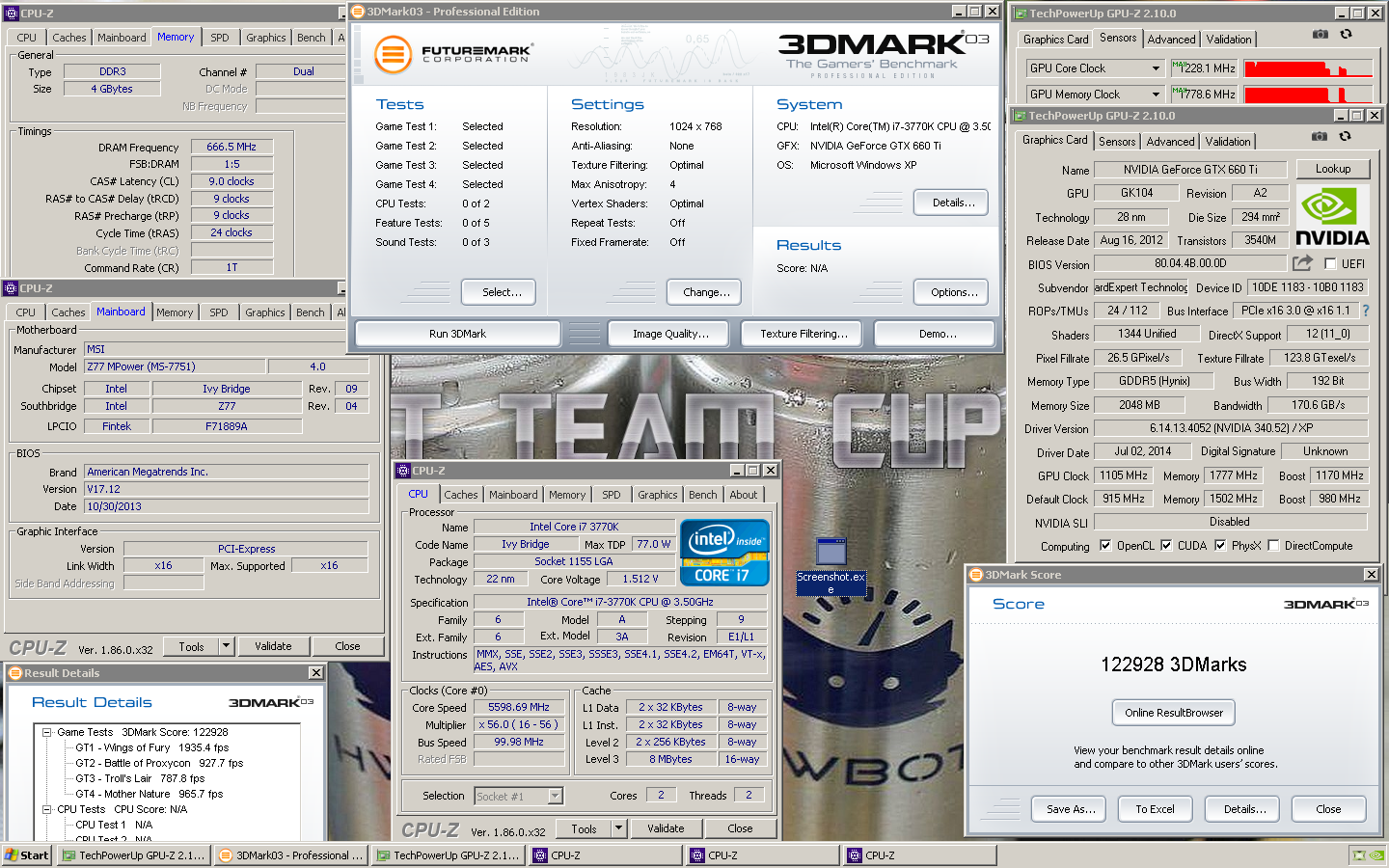Click camera icon in GPU-Z Graphics Card window
Viewport: 1389px width, 868px height.
coord(1319,136)
